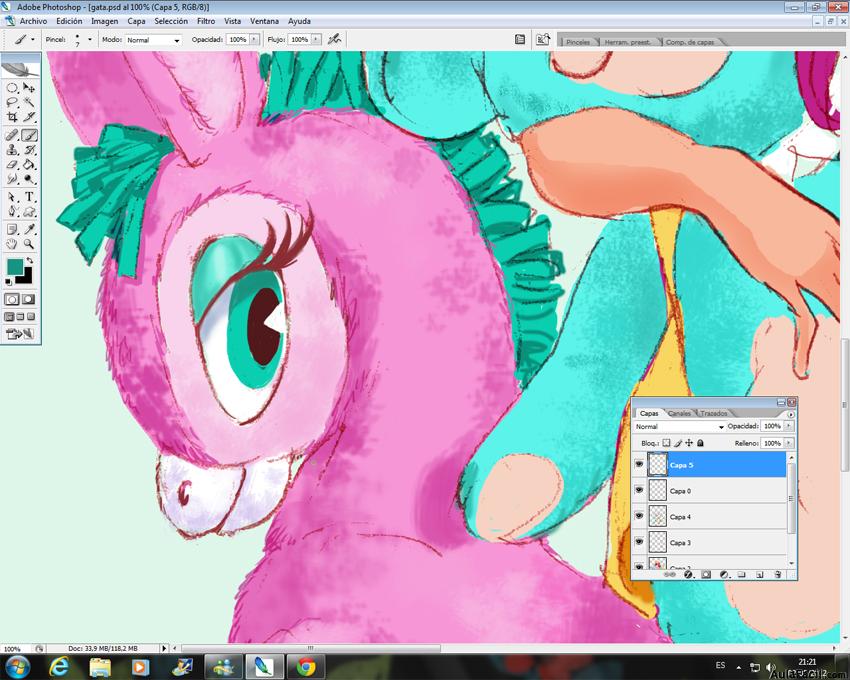This screenshot has height=680, width=850.
Task: Select the Slice tool
Action: click(29, 117)
